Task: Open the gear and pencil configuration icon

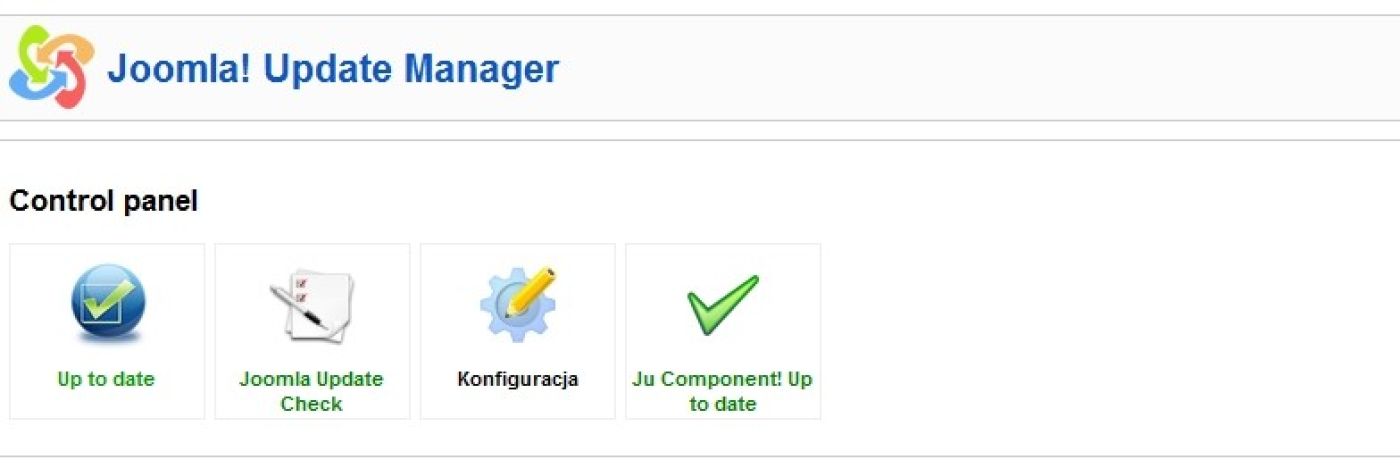Action: 517,304
